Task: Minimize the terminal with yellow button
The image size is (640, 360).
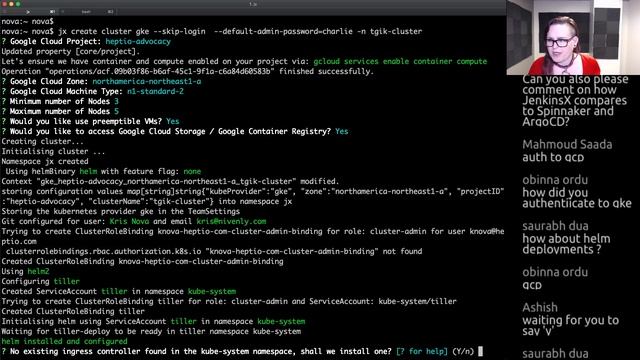Action: [x=11, y=4]
